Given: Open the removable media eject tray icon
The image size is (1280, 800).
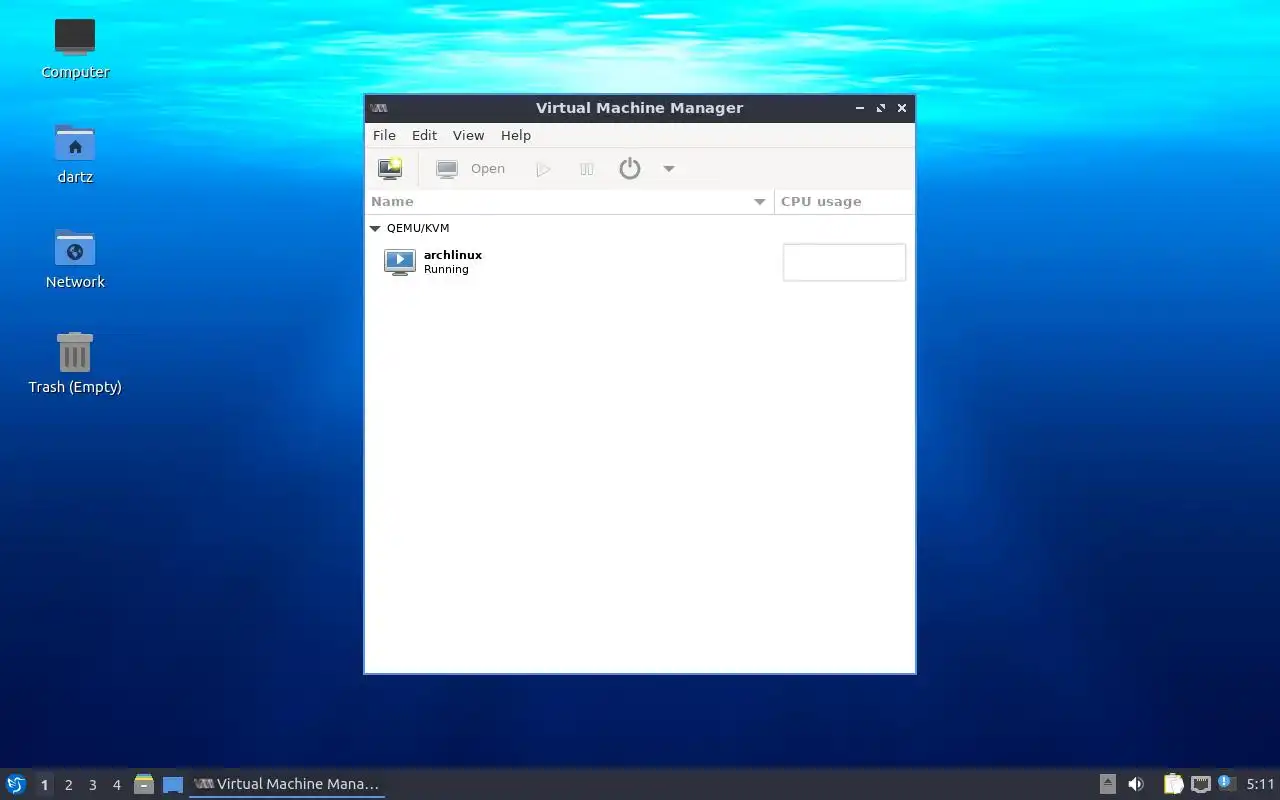Looking at the screenshot, I should [x=1108, y=784].
